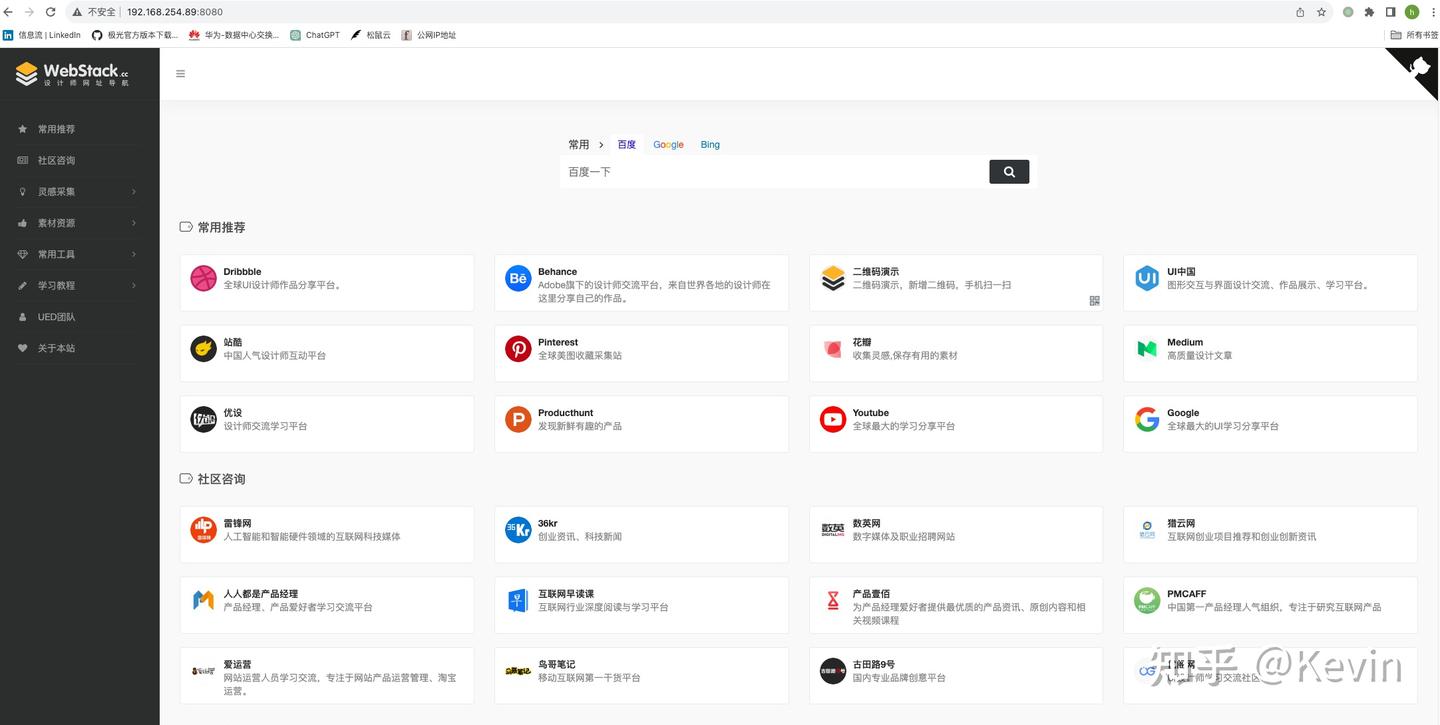Toggle the browser side panel icon
The width and height of the screenshot is (1440, 725).
(1390, 12)
